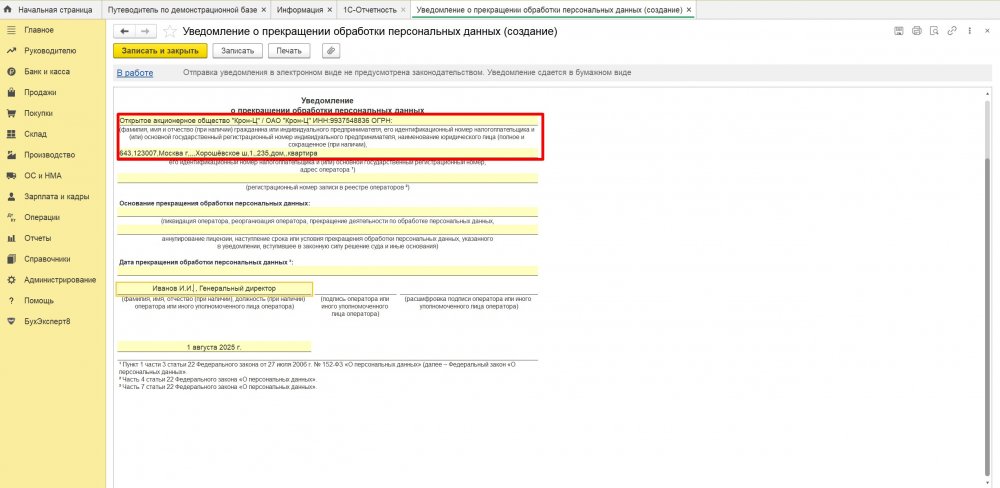Click the print icon in top-right corner
Image resolution: width=1000 pixels, height=488 pixels.
coord(916,32)
